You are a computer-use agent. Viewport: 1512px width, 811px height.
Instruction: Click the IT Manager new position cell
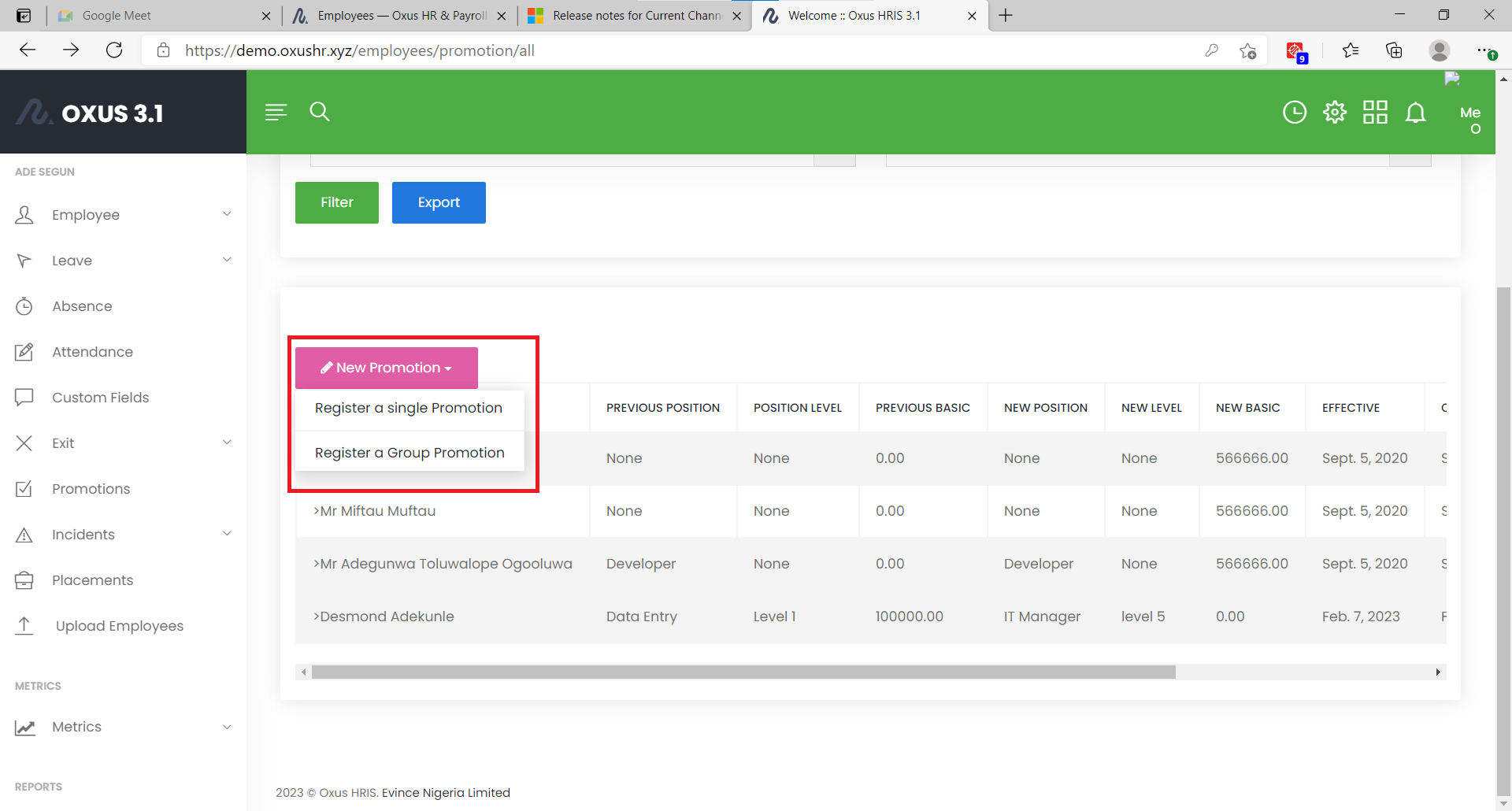[x=1042, y=617]
